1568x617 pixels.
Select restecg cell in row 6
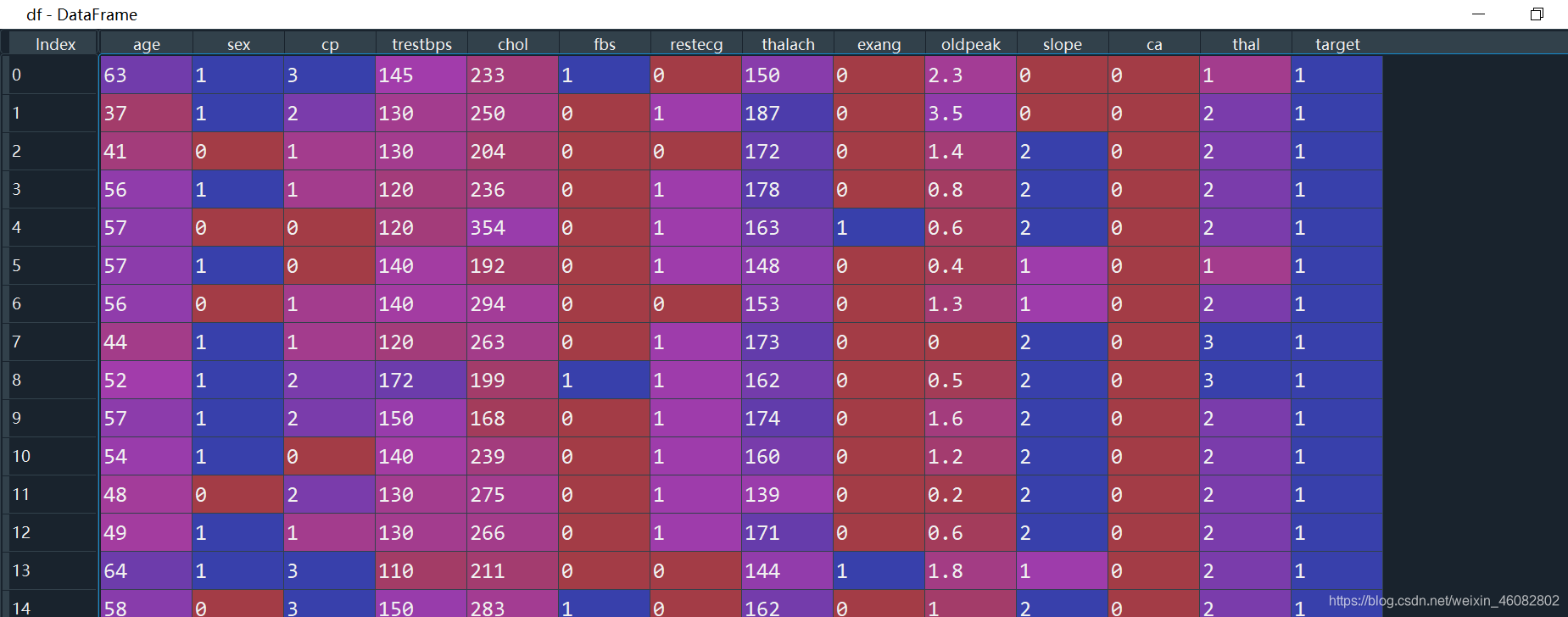click(696, 303)
